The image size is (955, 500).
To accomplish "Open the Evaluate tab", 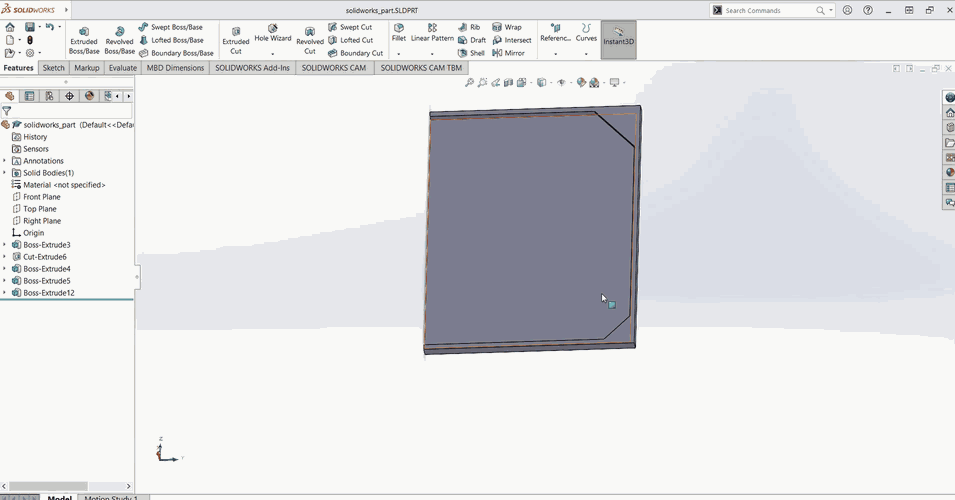I will coord(123,68).
